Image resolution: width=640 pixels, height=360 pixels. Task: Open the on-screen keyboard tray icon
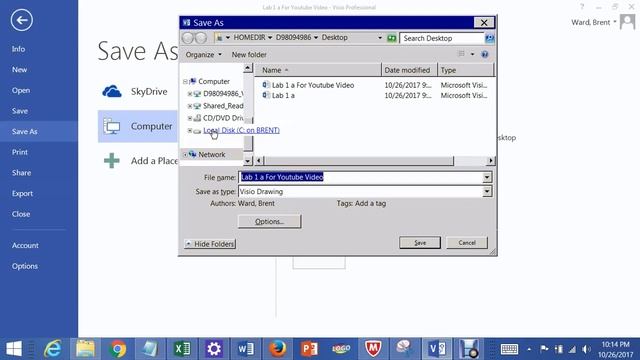(509, 349)
